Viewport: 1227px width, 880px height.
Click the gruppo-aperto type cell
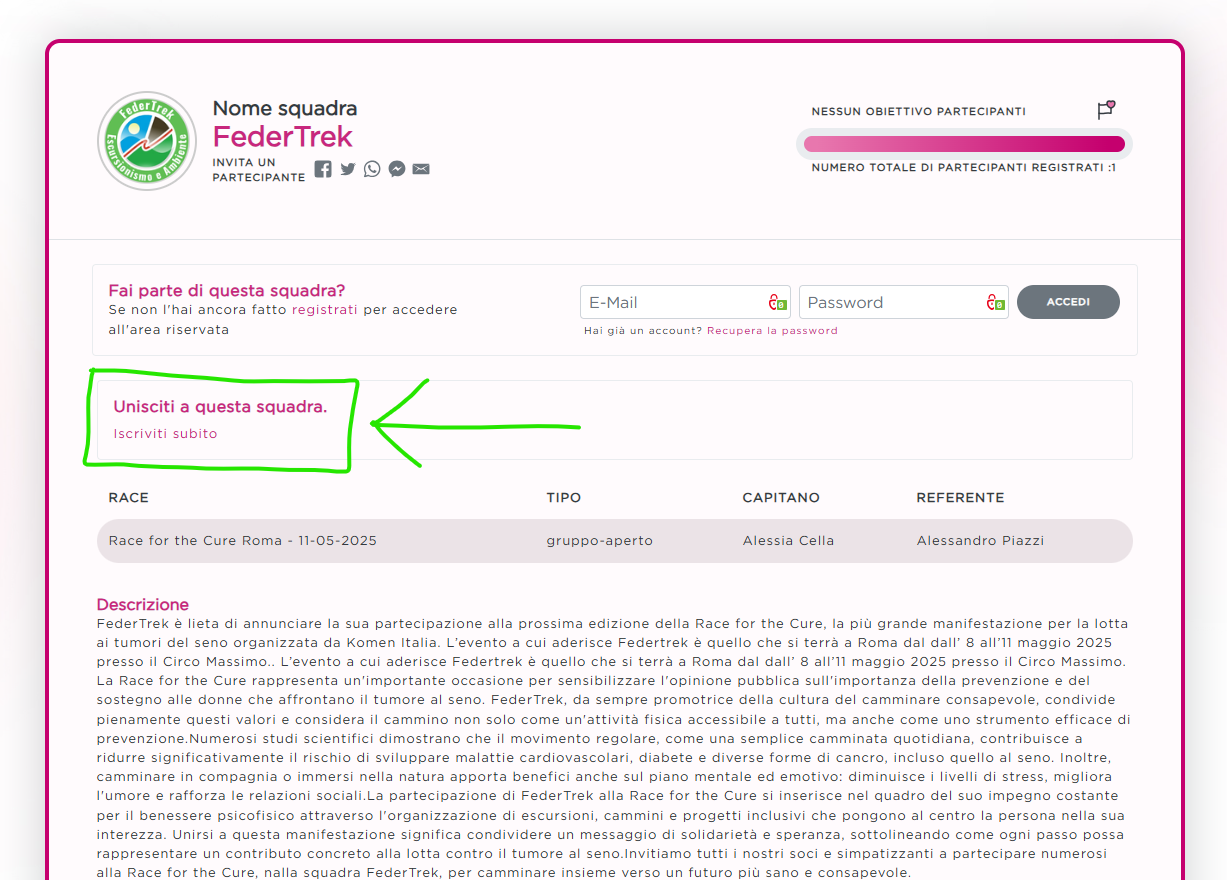coord(599,541)
